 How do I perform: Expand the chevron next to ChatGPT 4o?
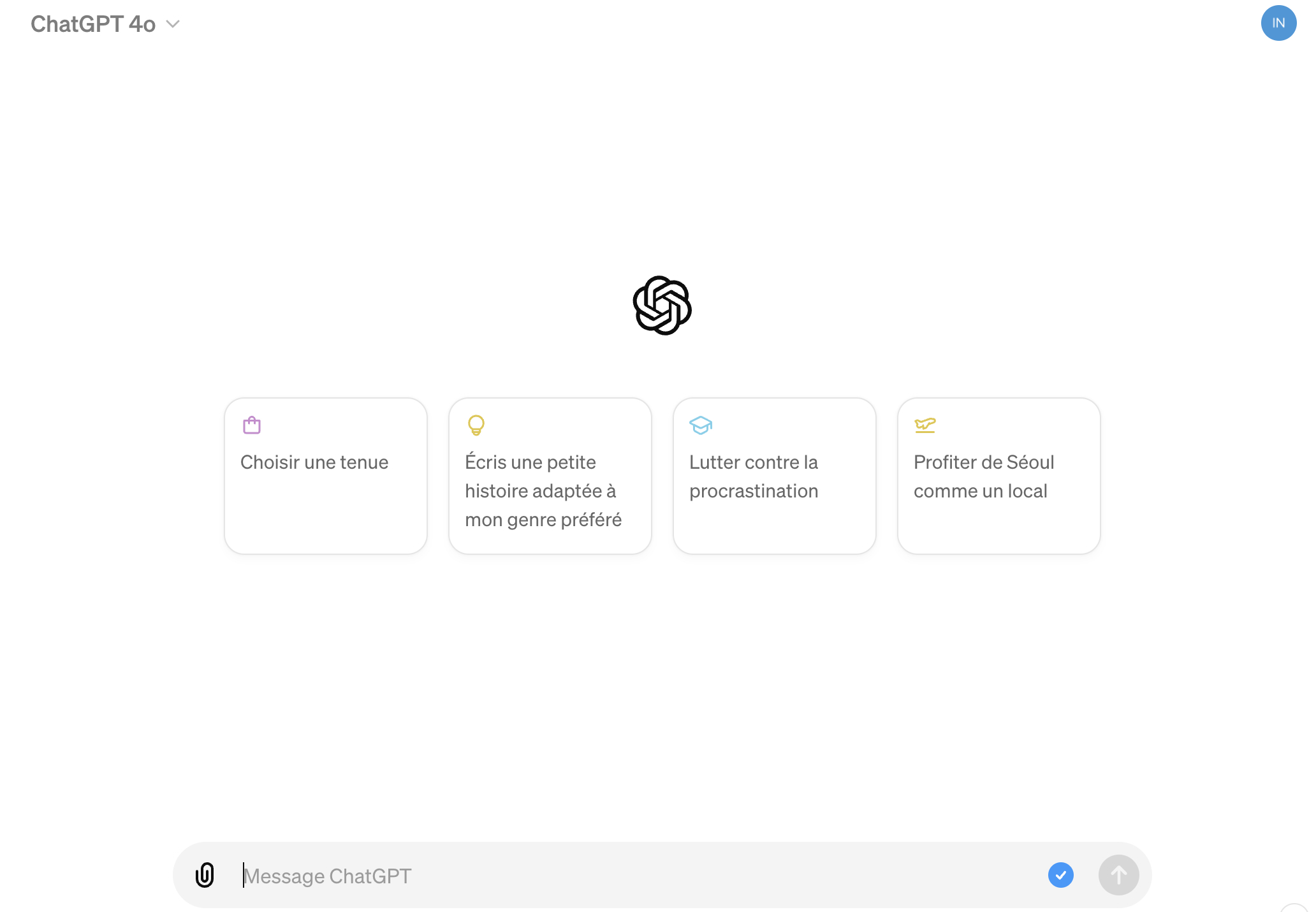tap(173, 24)
